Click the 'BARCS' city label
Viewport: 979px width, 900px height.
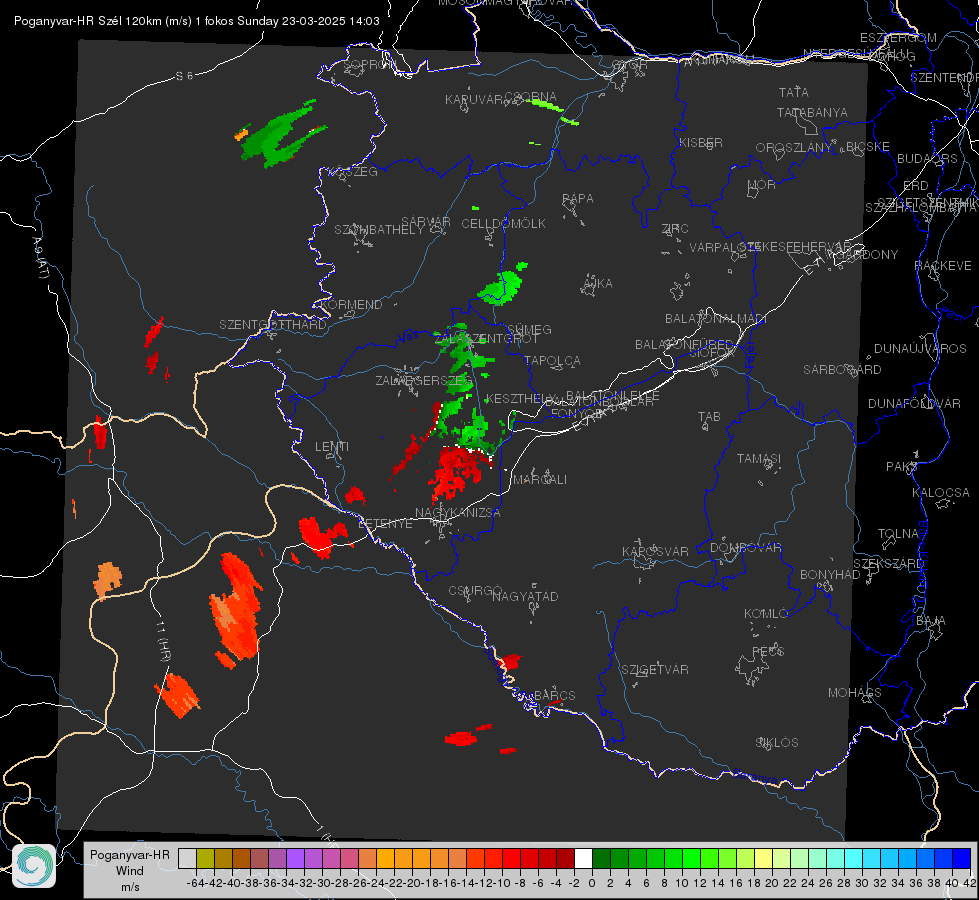point(554,695)
